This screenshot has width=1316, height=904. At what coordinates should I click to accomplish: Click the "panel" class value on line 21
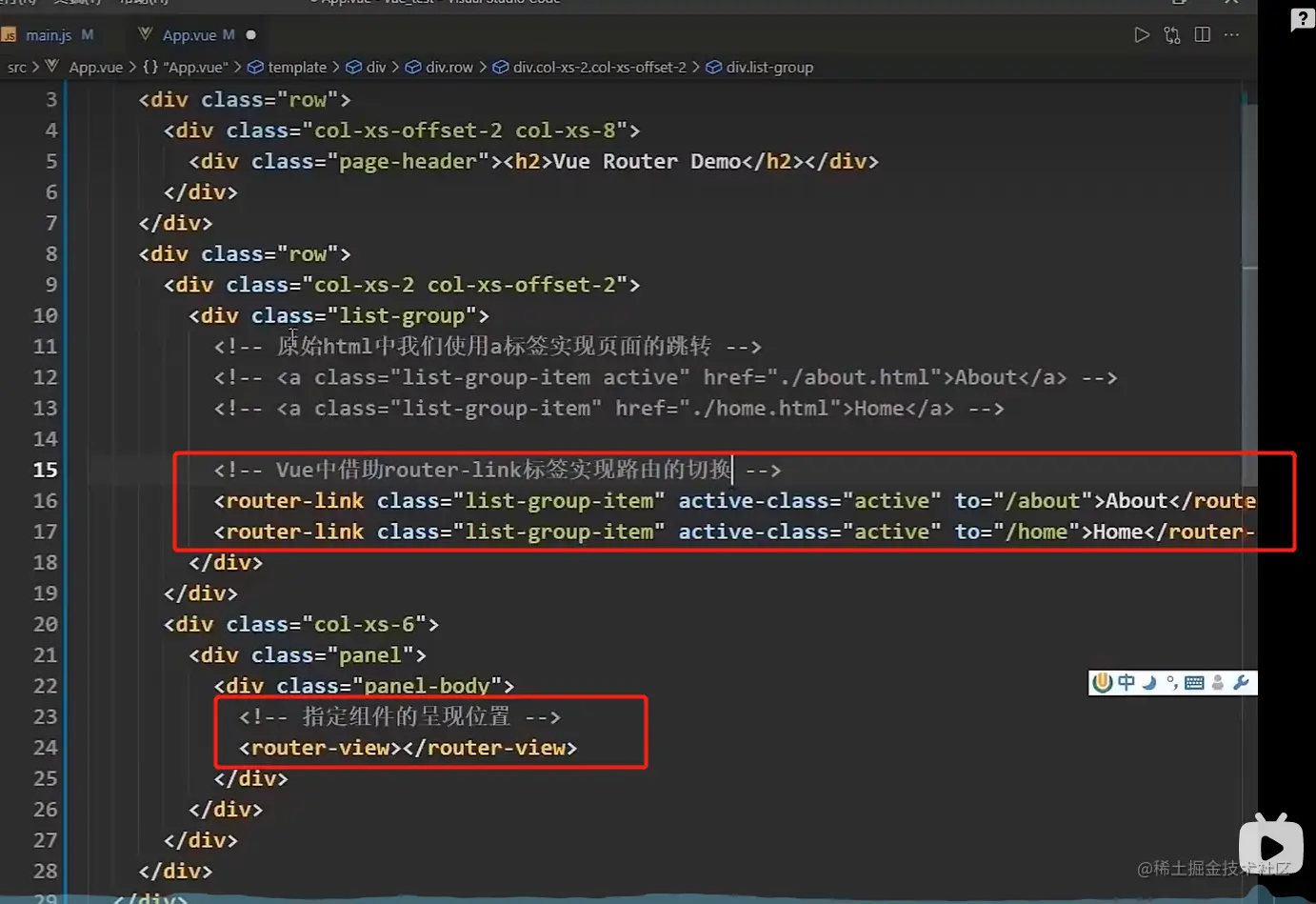point(370,655)
